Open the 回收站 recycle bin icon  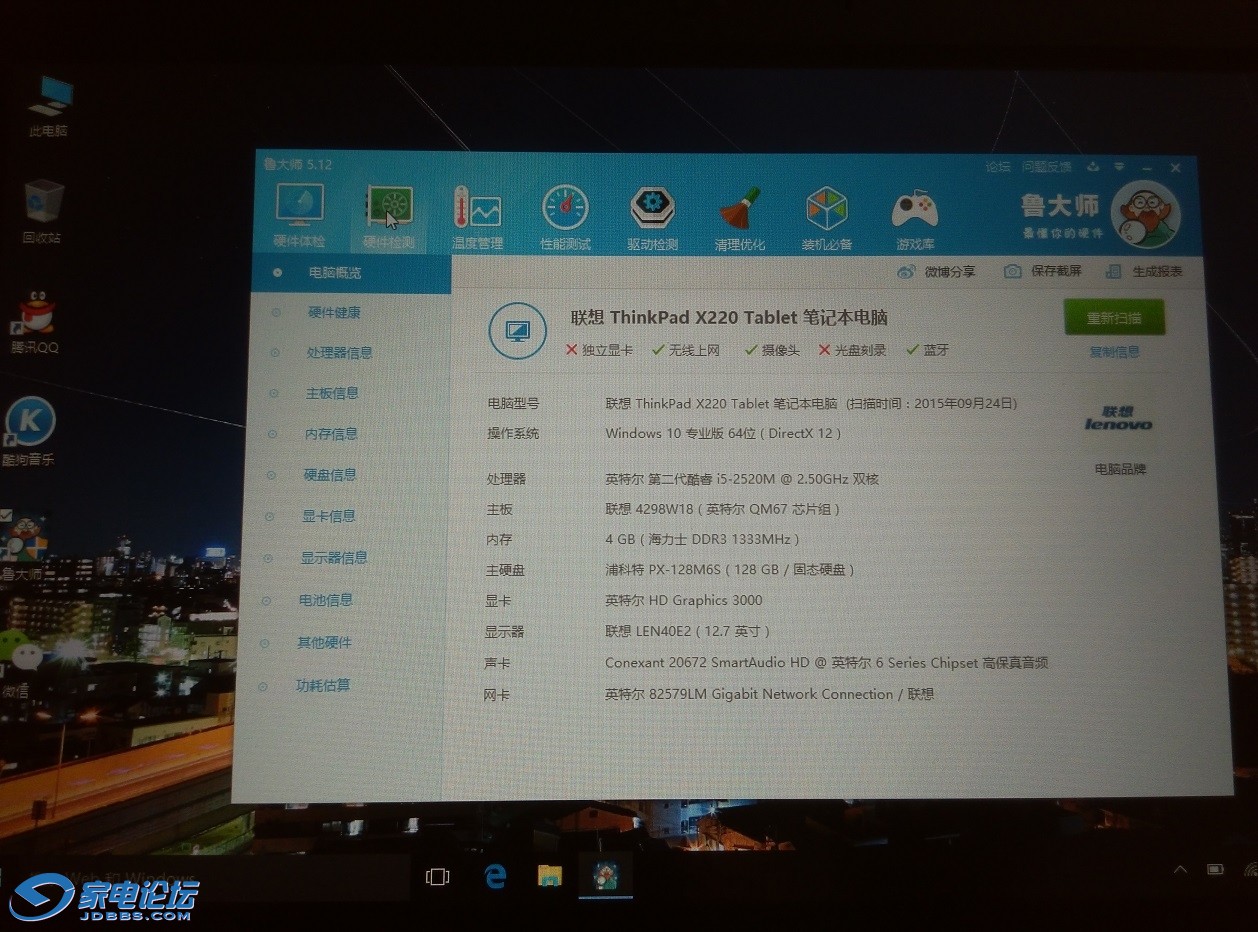point(42,212)
